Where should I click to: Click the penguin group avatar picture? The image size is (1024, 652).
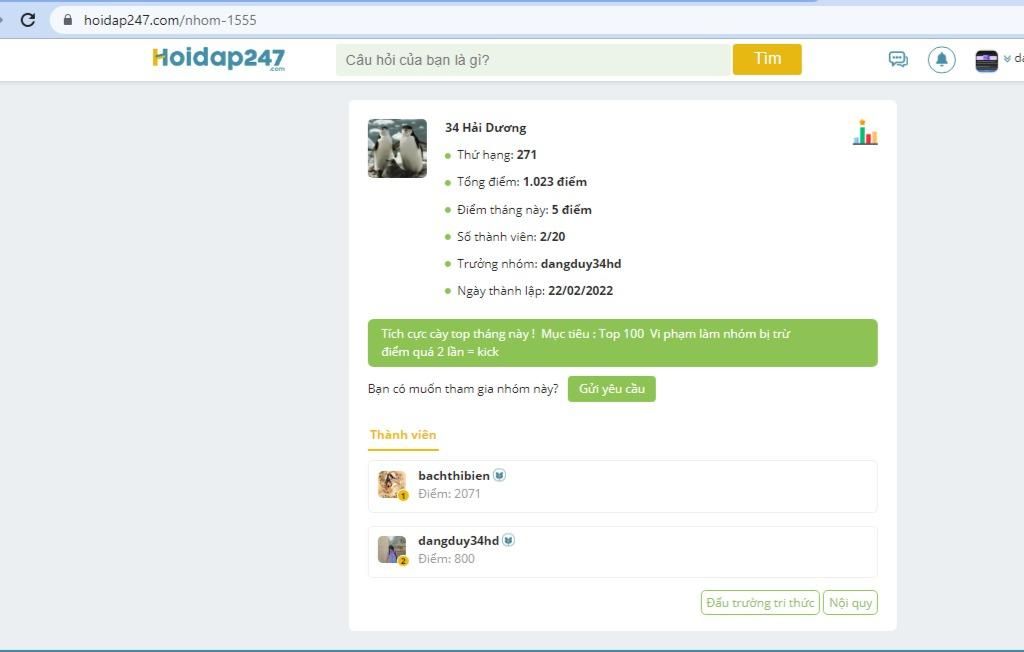point(397,148)
